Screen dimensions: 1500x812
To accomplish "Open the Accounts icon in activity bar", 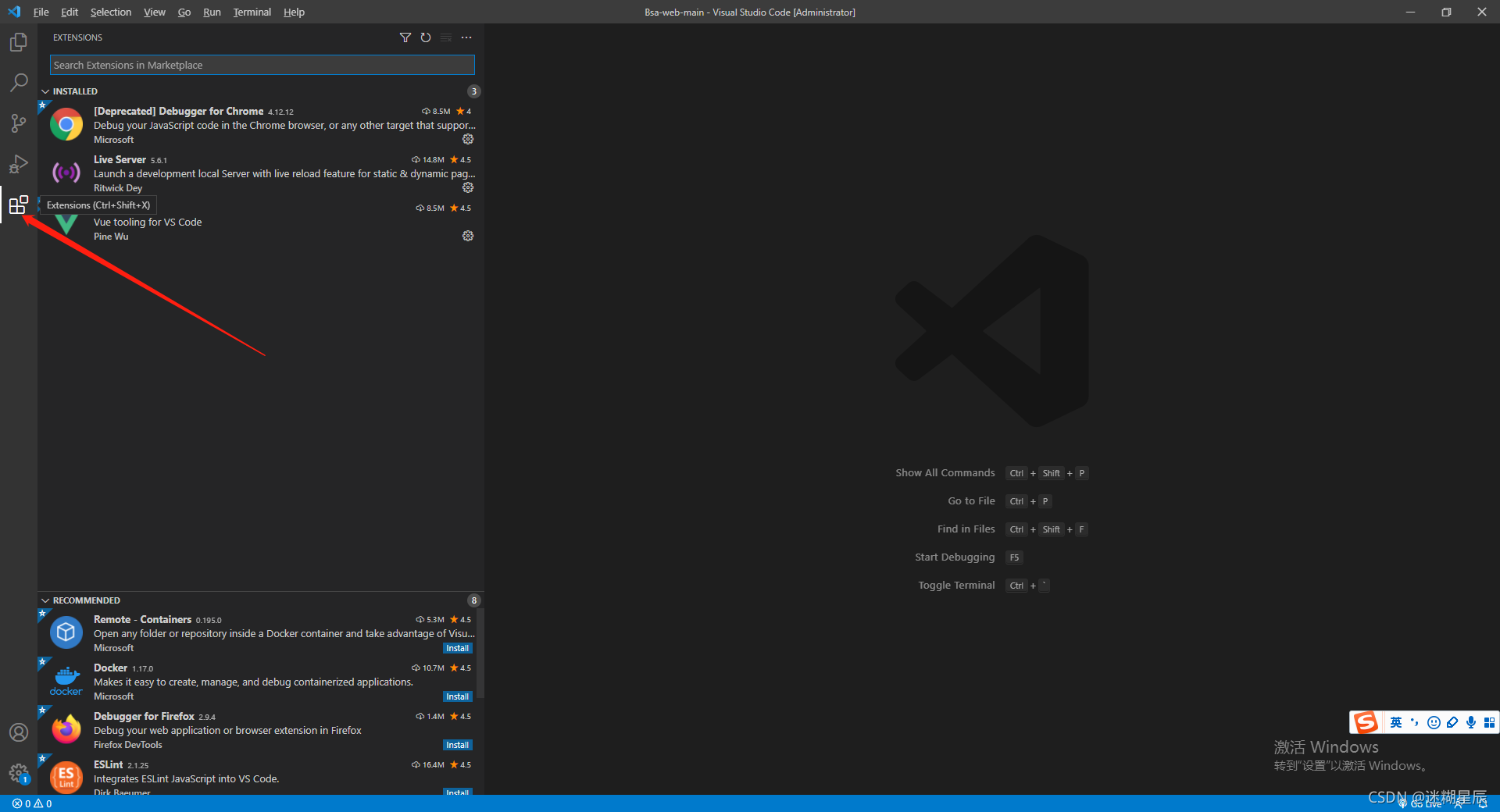I will click(19, 732).
